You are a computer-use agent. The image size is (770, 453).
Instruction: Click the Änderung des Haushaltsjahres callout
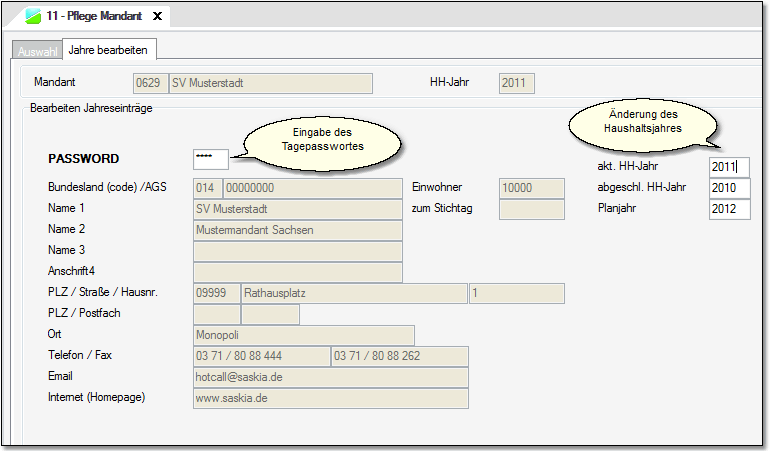click(x=643, y=121)
